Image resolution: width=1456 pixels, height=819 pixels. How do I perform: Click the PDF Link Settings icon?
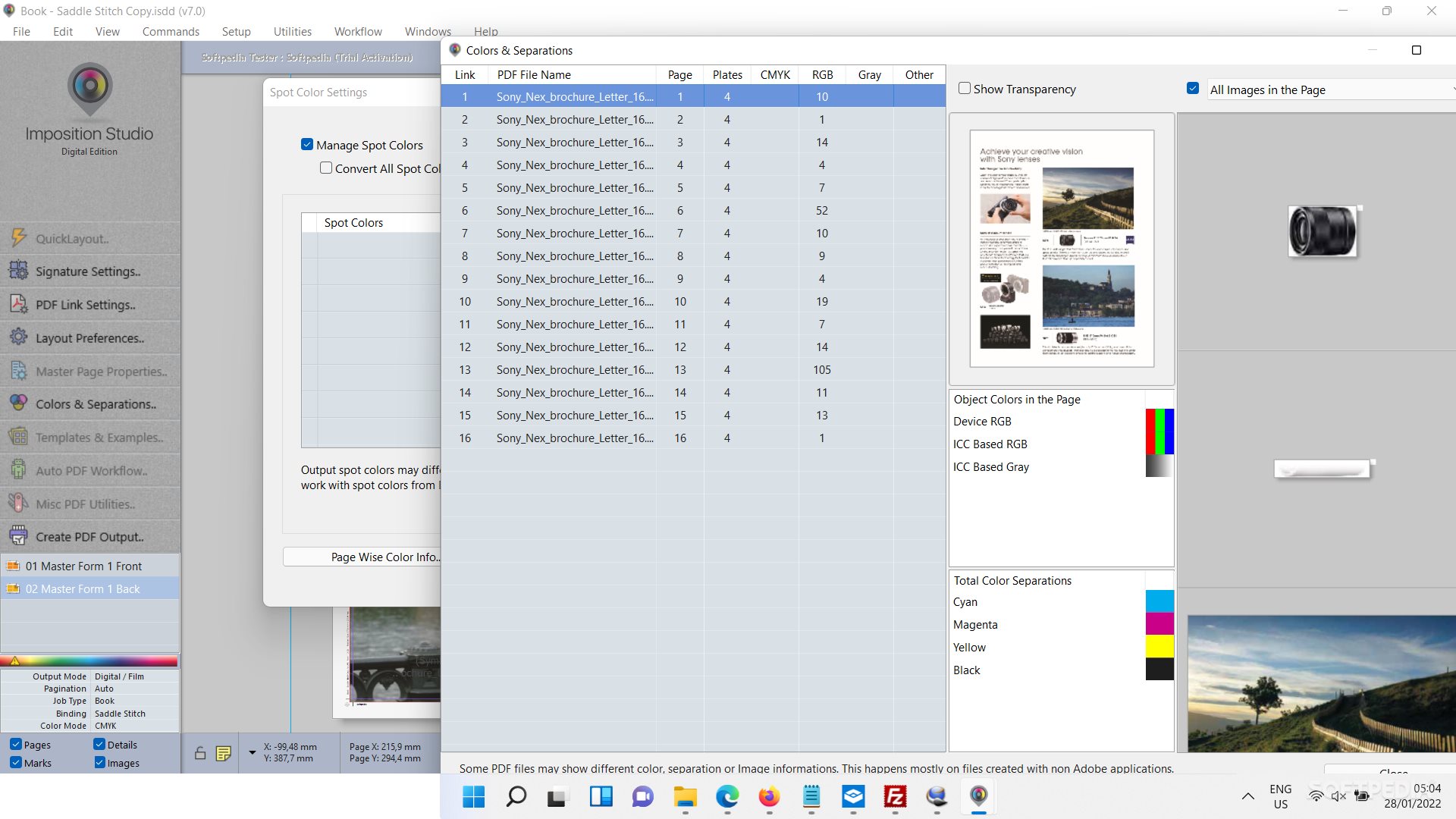(x=18, y=304)
